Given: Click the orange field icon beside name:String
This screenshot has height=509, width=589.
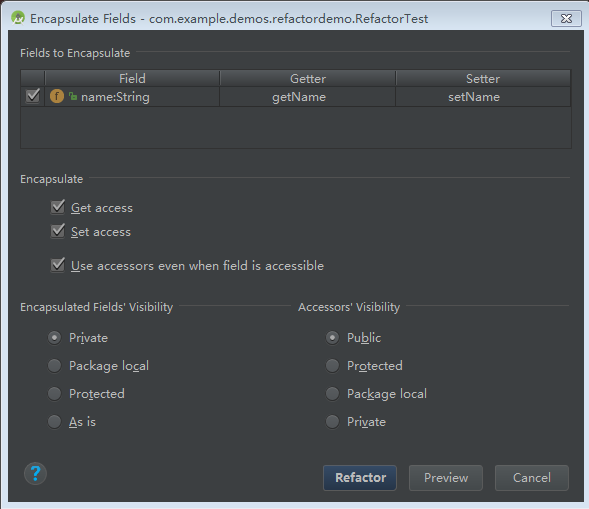Looking at the screenshot, I should (x=57, y=96).
